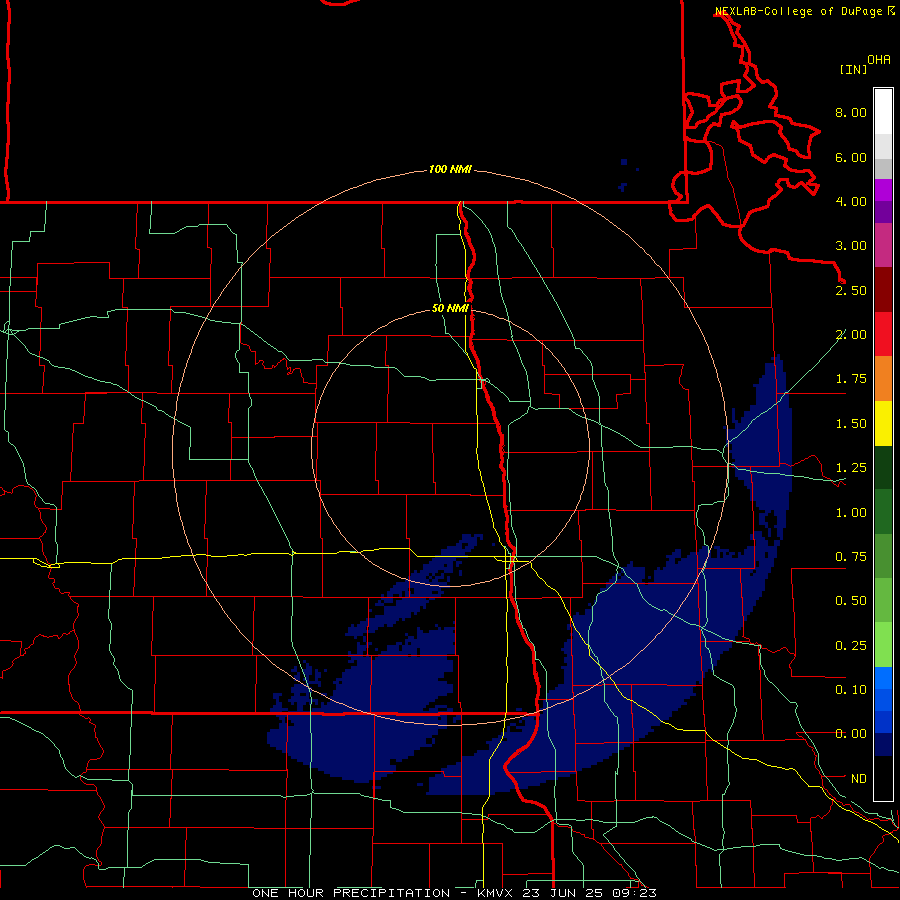This screenshot has height=900, width=900.
Task: Click the 1.75 legend value
Action: 851,379
